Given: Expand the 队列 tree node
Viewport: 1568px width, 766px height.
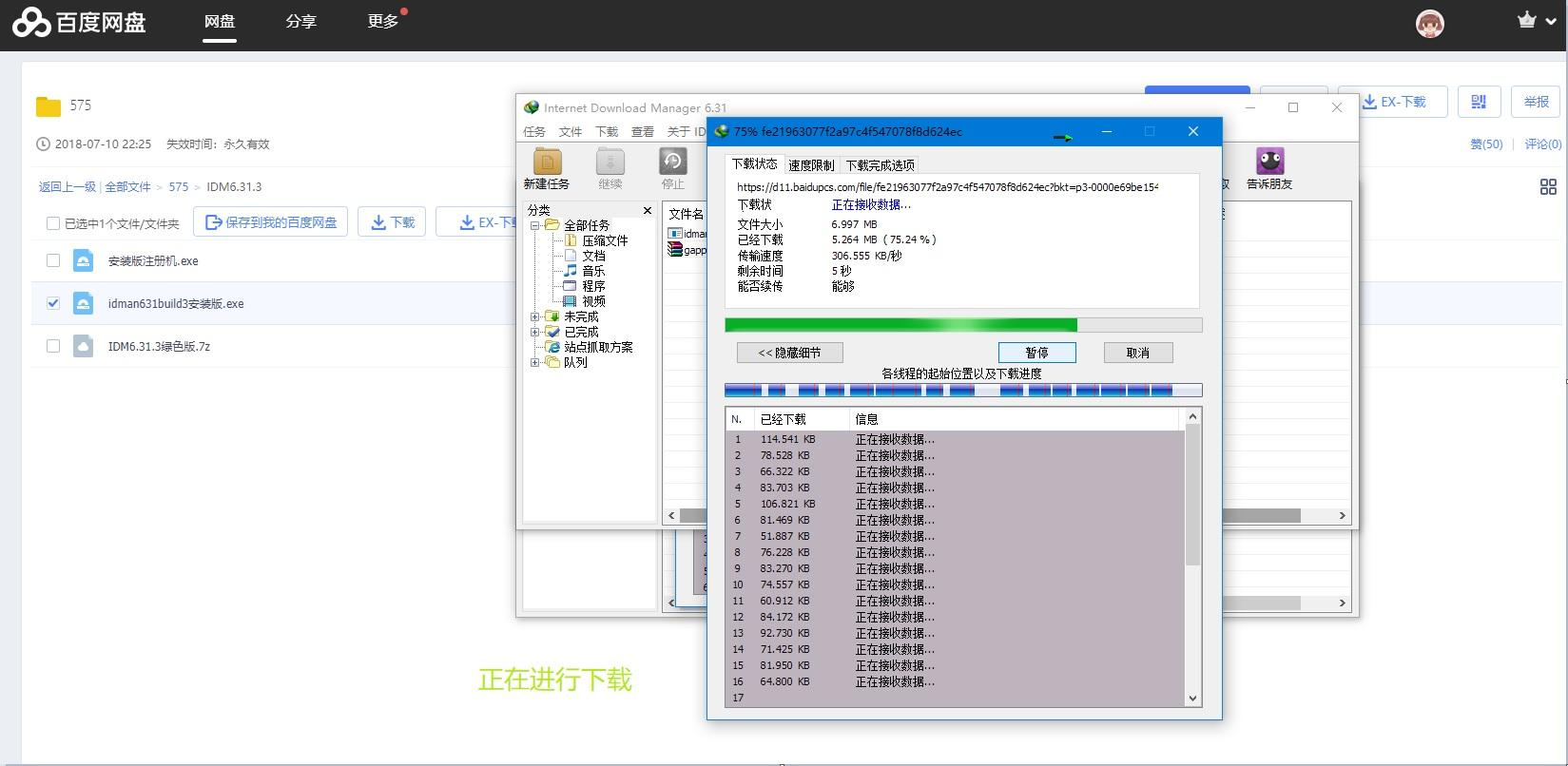Looking at the screenshot, I should pyautogui.click(x=534, y=362).
